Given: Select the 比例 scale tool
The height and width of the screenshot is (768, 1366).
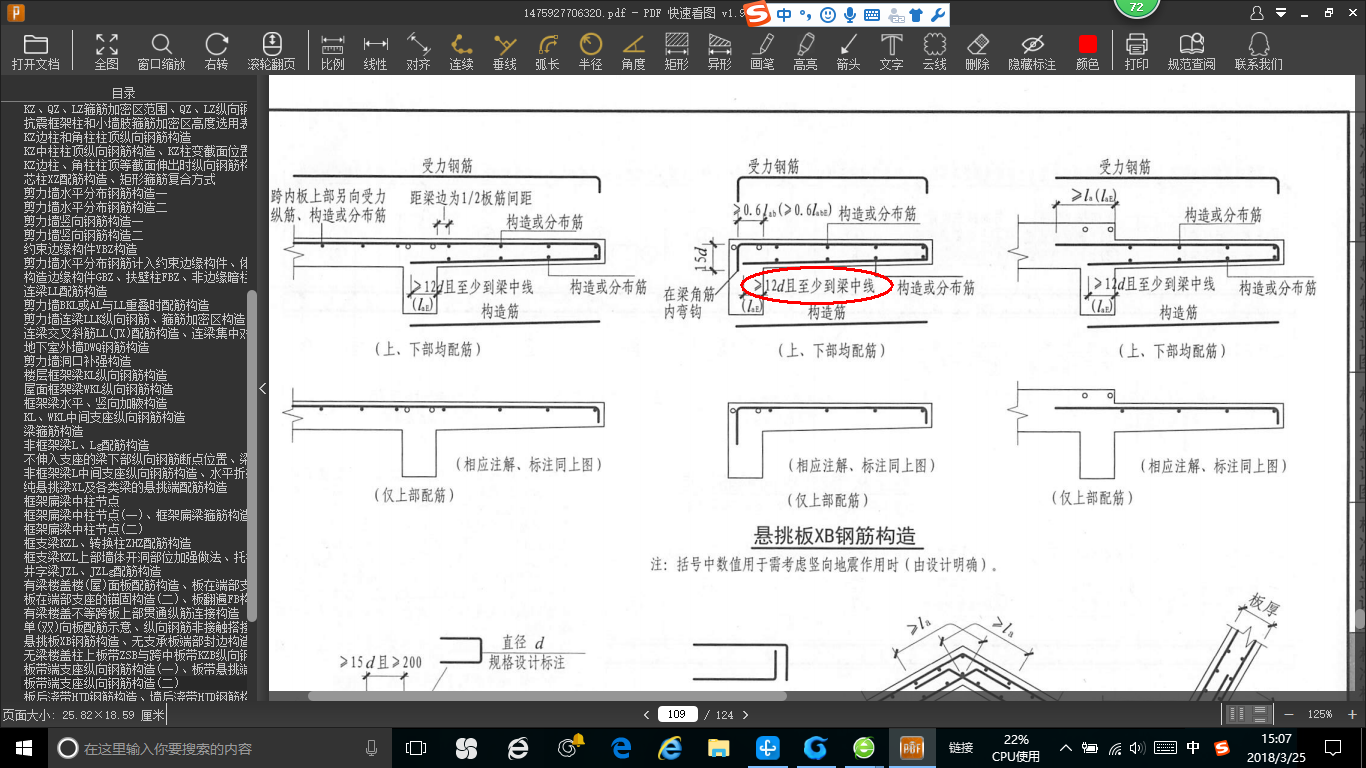Looking at the screenshot, I should [332, 52].
